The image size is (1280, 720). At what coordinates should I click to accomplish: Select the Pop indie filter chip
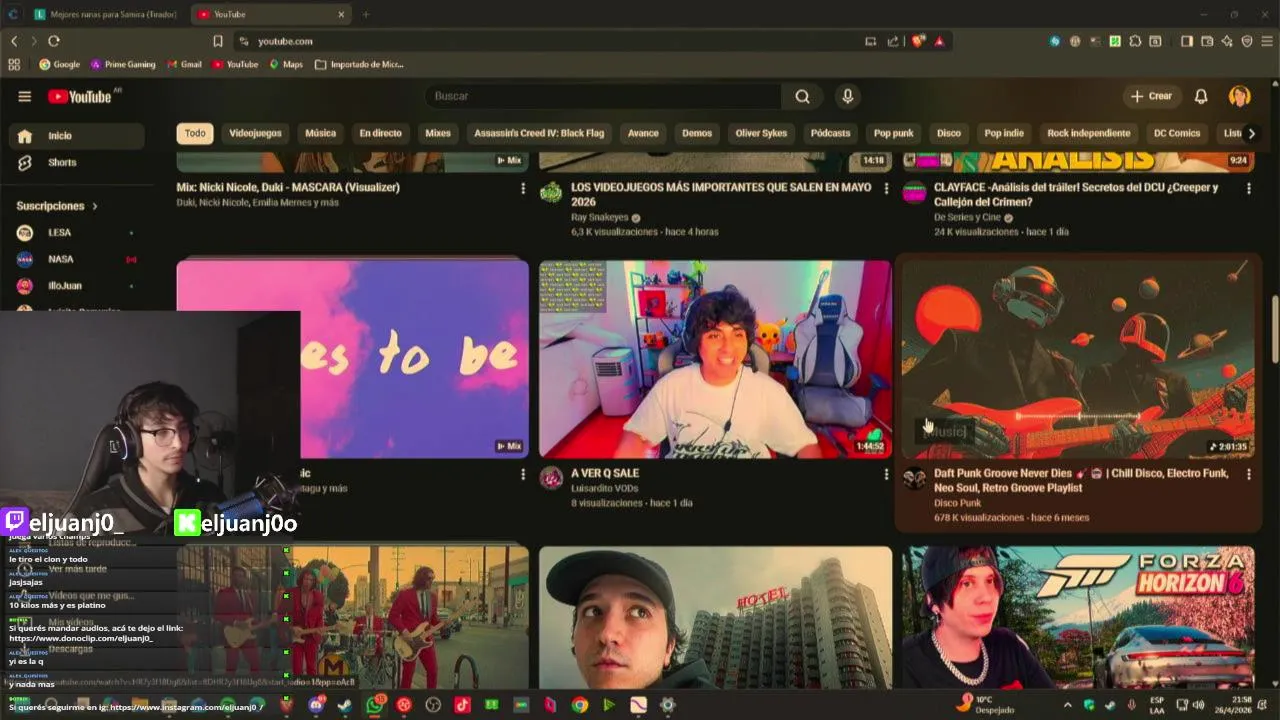click(x=1004, y=133)
